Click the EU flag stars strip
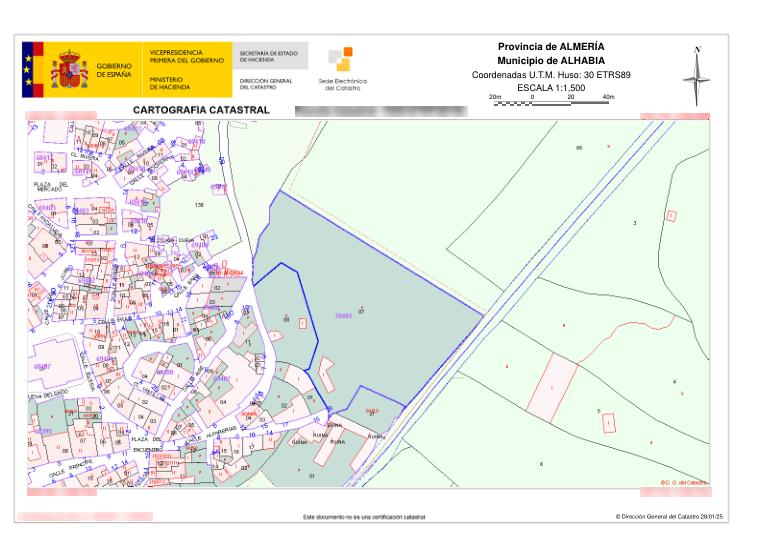766x556 pixels. pos(28,70)
